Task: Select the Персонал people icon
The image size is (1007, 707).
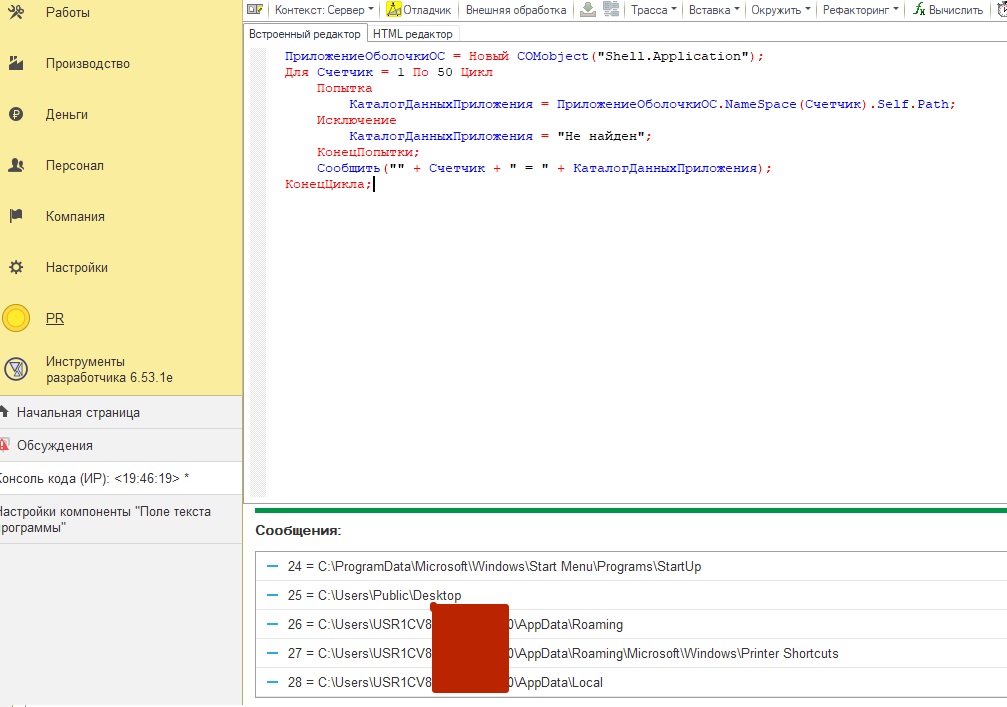Action: tap(16, 166)
